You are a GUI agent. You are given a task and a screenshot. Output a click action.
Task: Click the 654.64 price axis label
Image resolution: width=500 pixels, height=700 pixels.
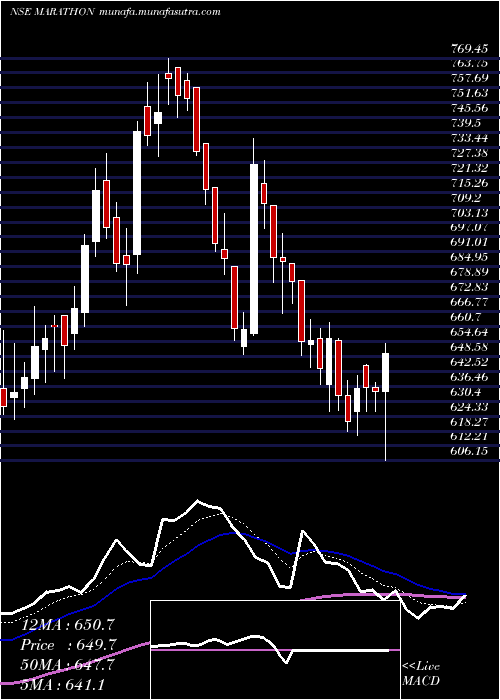click(469, 332)
